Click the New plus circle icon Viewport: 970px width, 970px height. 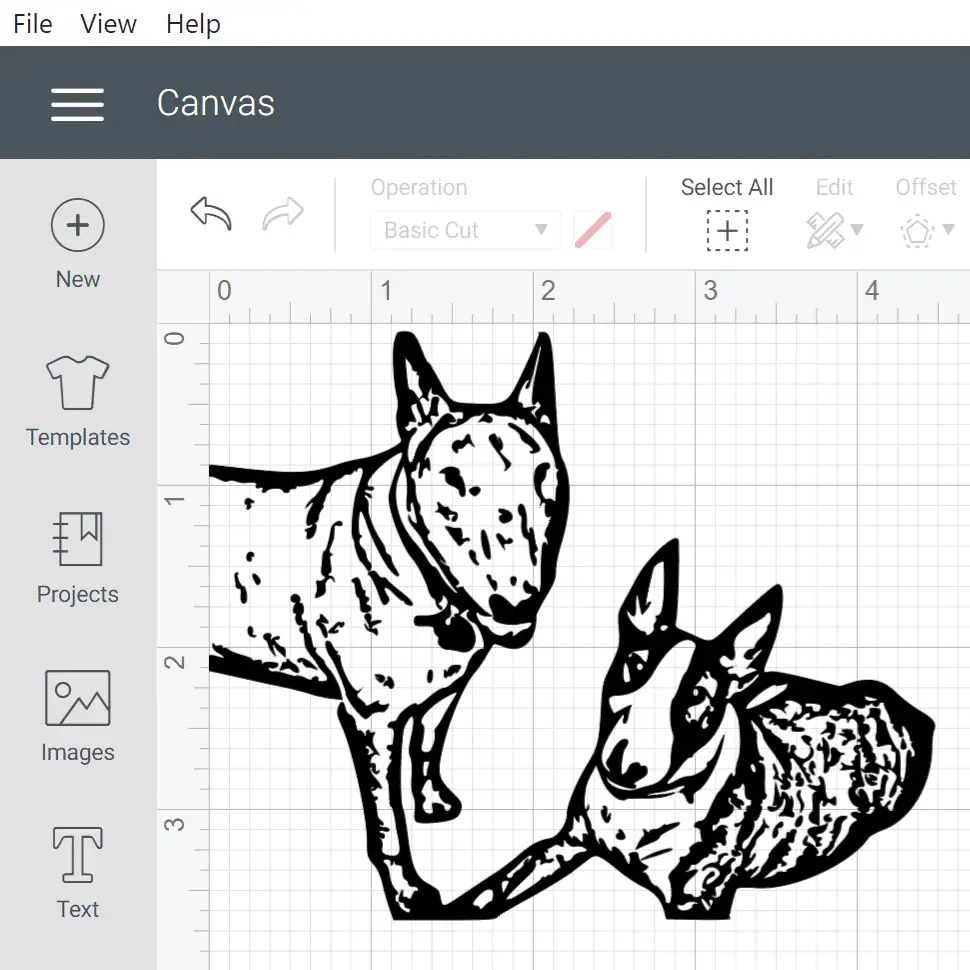(78, 225)
